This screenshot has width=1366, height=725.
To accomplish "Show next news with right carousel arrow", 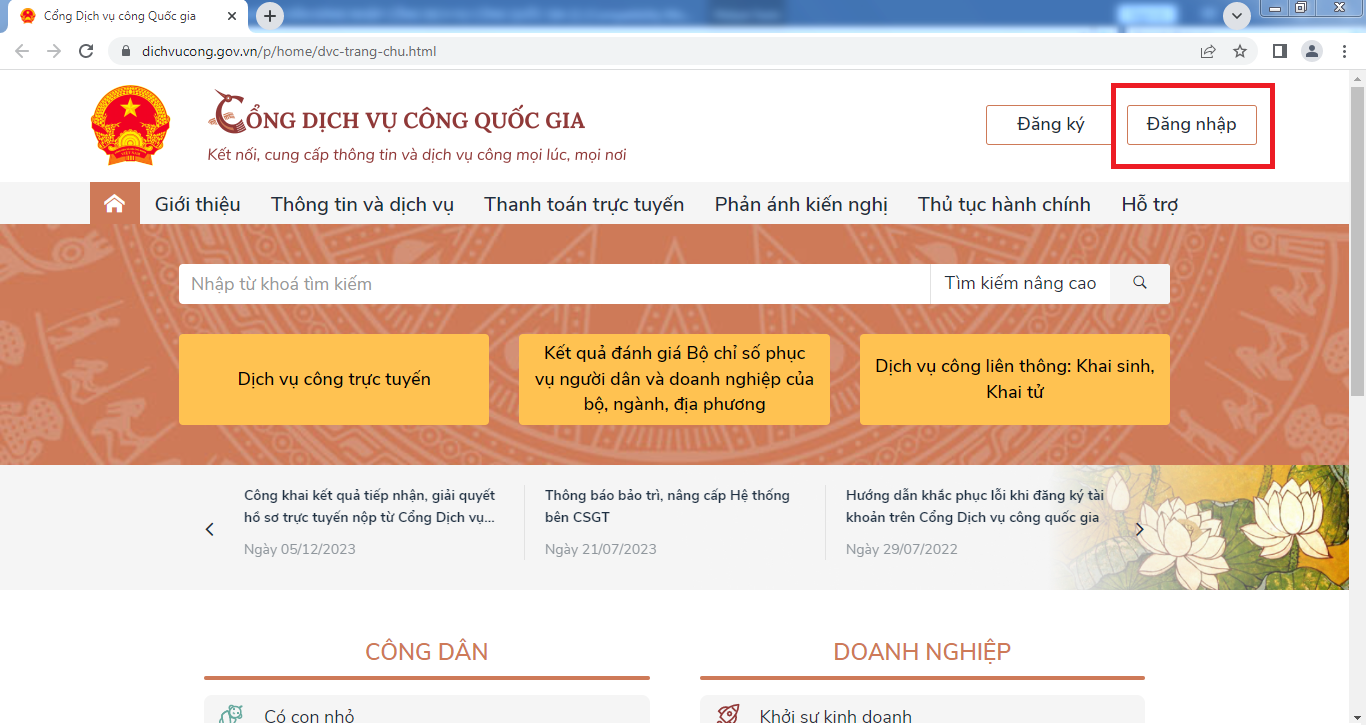I will 1139,529.
